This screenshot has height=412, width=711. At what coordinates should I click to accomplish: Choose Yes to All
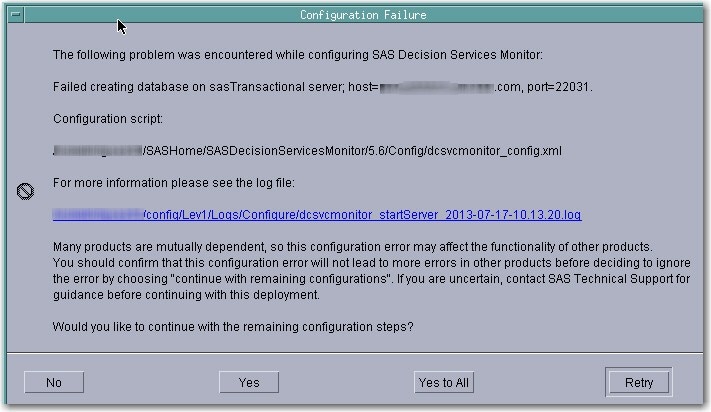444,382
